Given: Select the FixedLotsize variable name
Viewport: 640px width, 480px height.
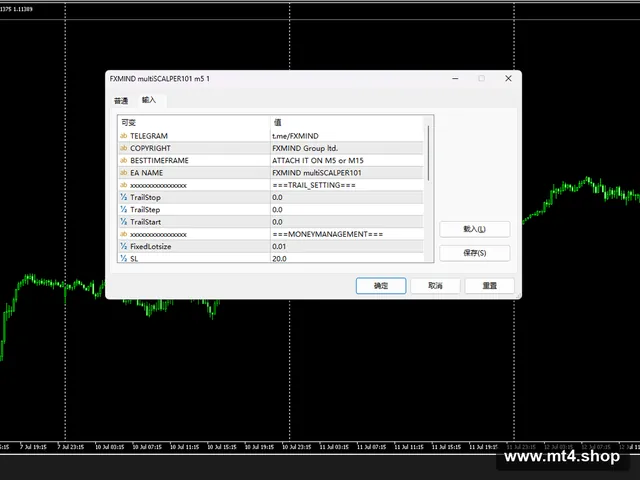Looking at the screenshot, I should (151, 246).
